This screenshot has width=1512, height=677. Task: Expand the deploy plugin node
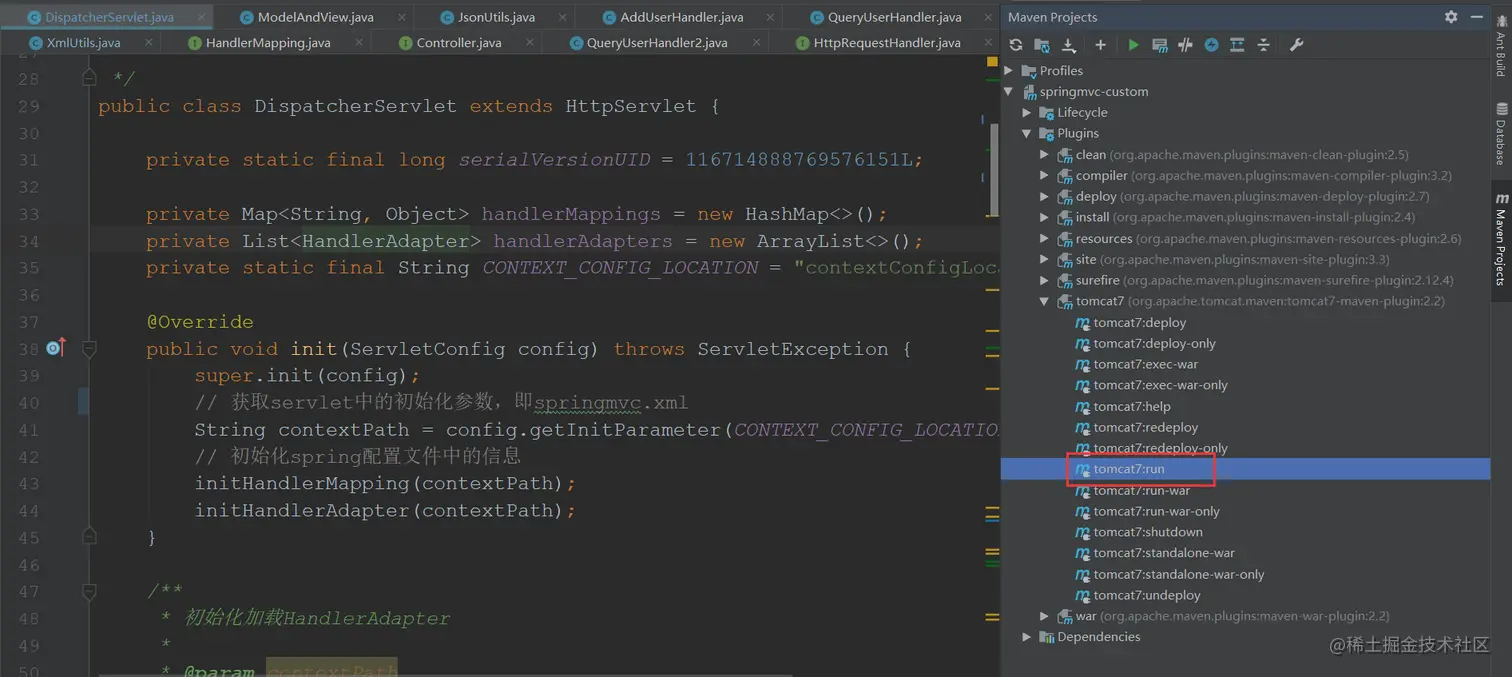[x=1045, y=197]
